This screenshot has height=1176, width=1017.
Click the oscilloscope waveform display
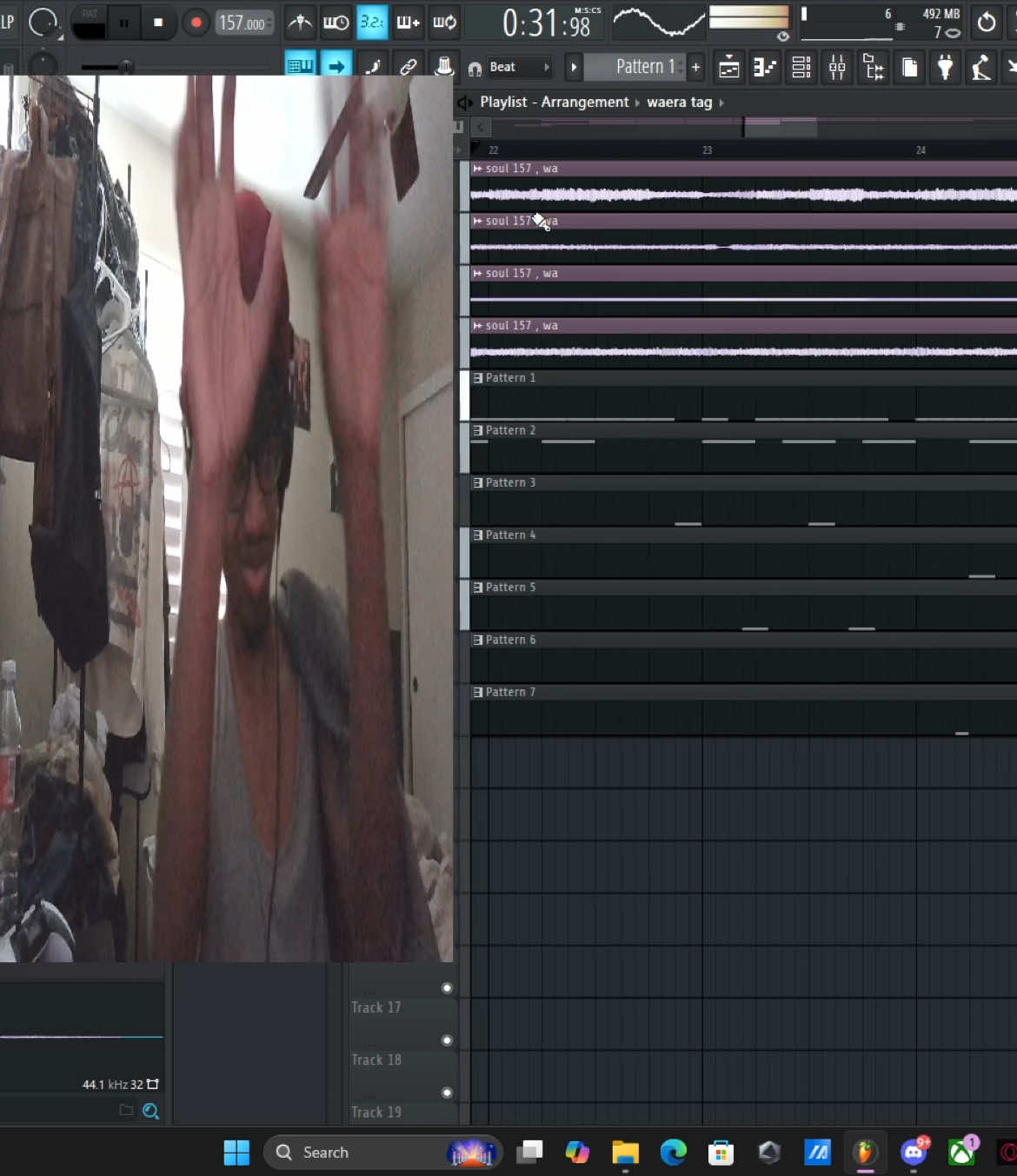(658, 22)
